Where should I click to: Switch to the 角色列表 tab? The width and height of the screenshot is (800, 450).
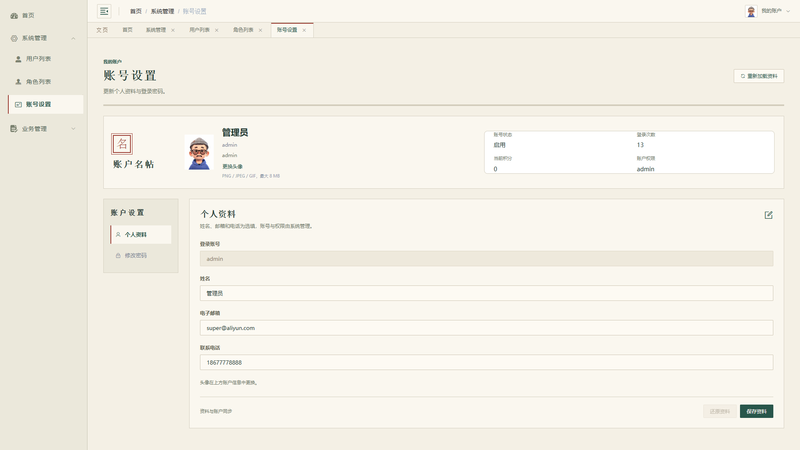(x=243, y=30)
